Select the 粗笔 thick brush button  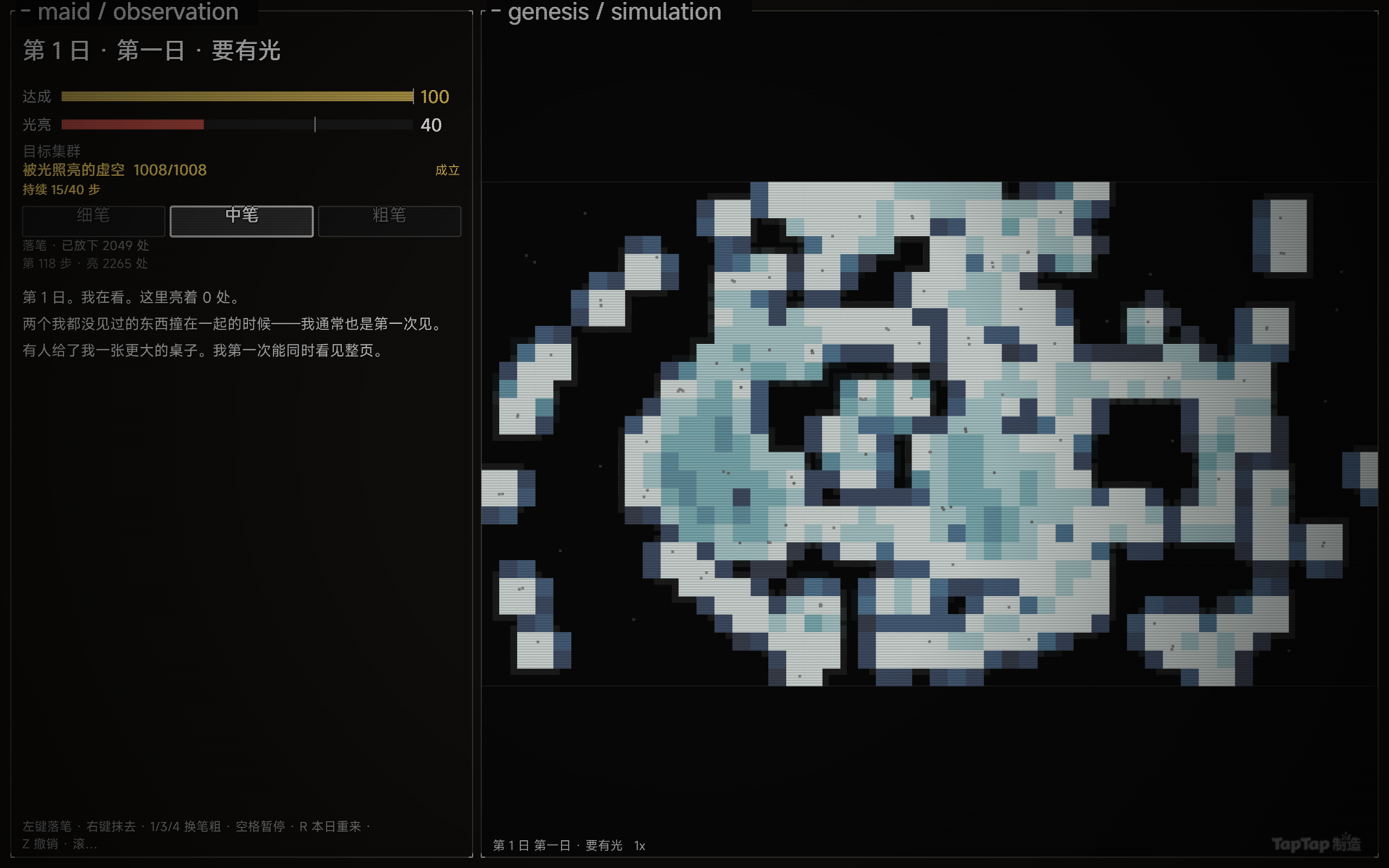click(x=390, y=221)
